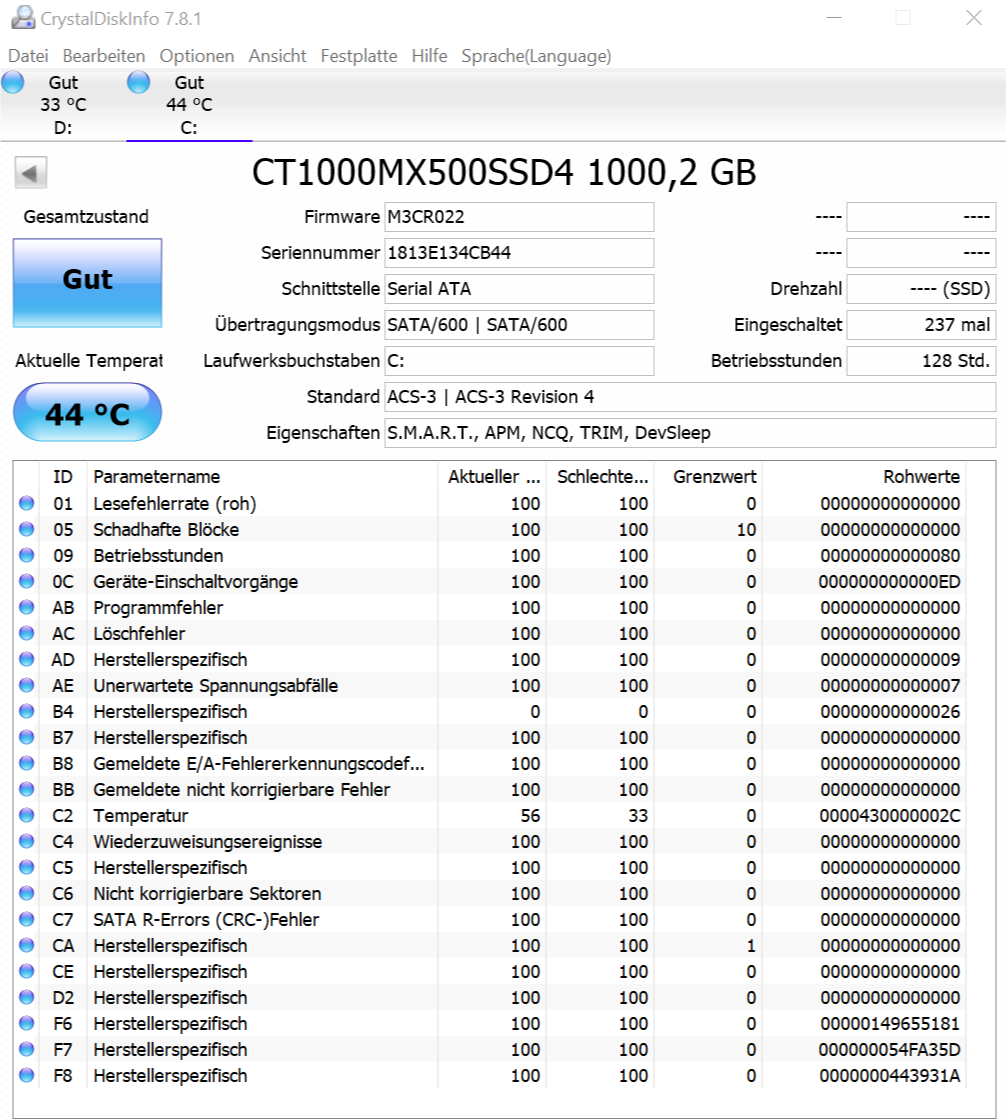Click status orb of Schadhafte Blöcke row
This screenshot has width=1006, height=1120.
(26, 529)
